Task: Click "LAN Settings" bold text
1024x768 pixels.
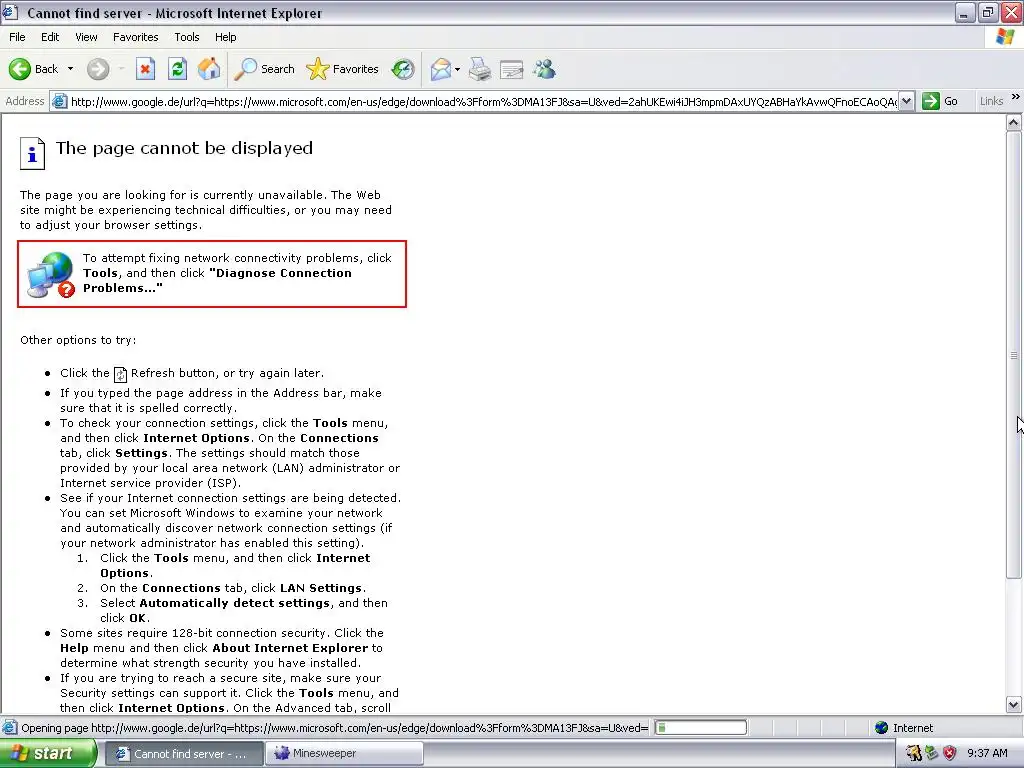Action: click(x=321, y=588)
